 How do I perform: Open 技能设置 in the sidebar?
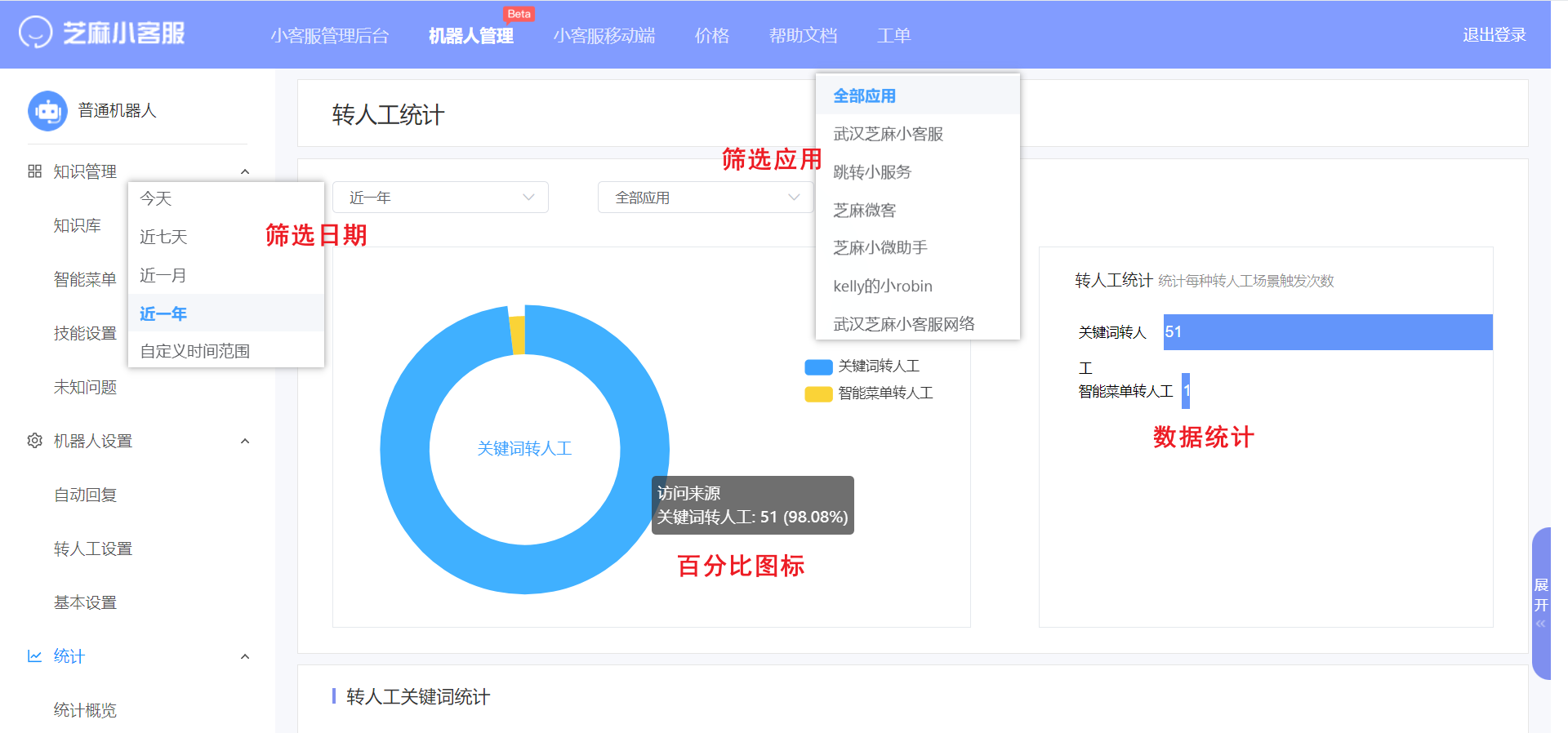tap(85, 333)
